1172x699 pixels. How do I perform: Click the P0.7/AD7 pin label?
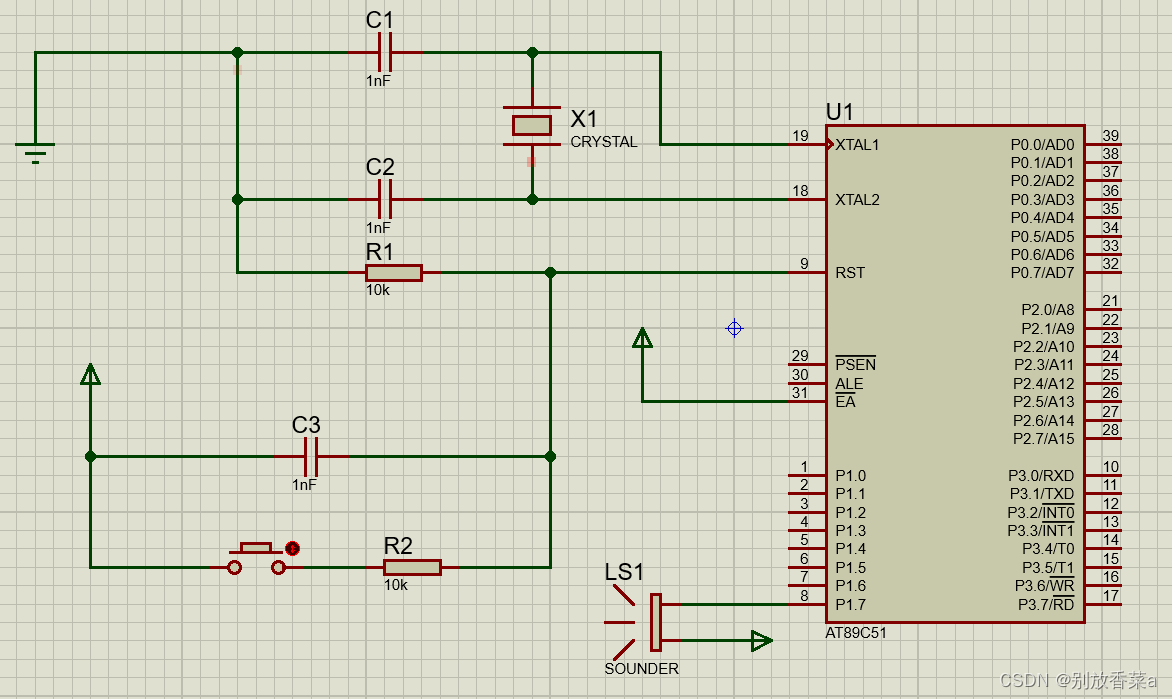tap(1042, 273)
